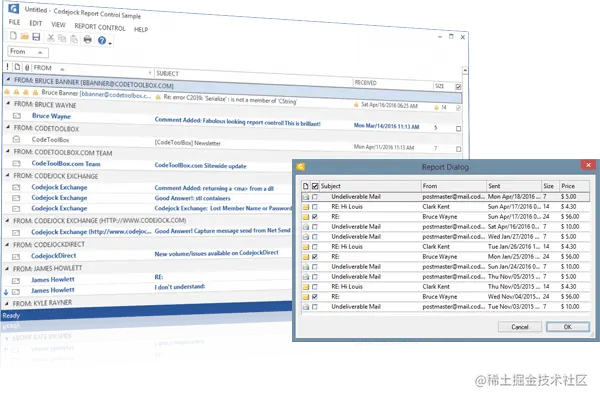Open the From group-by dropdown
This screenshot has width=600, height=400.
coord(28,52)
